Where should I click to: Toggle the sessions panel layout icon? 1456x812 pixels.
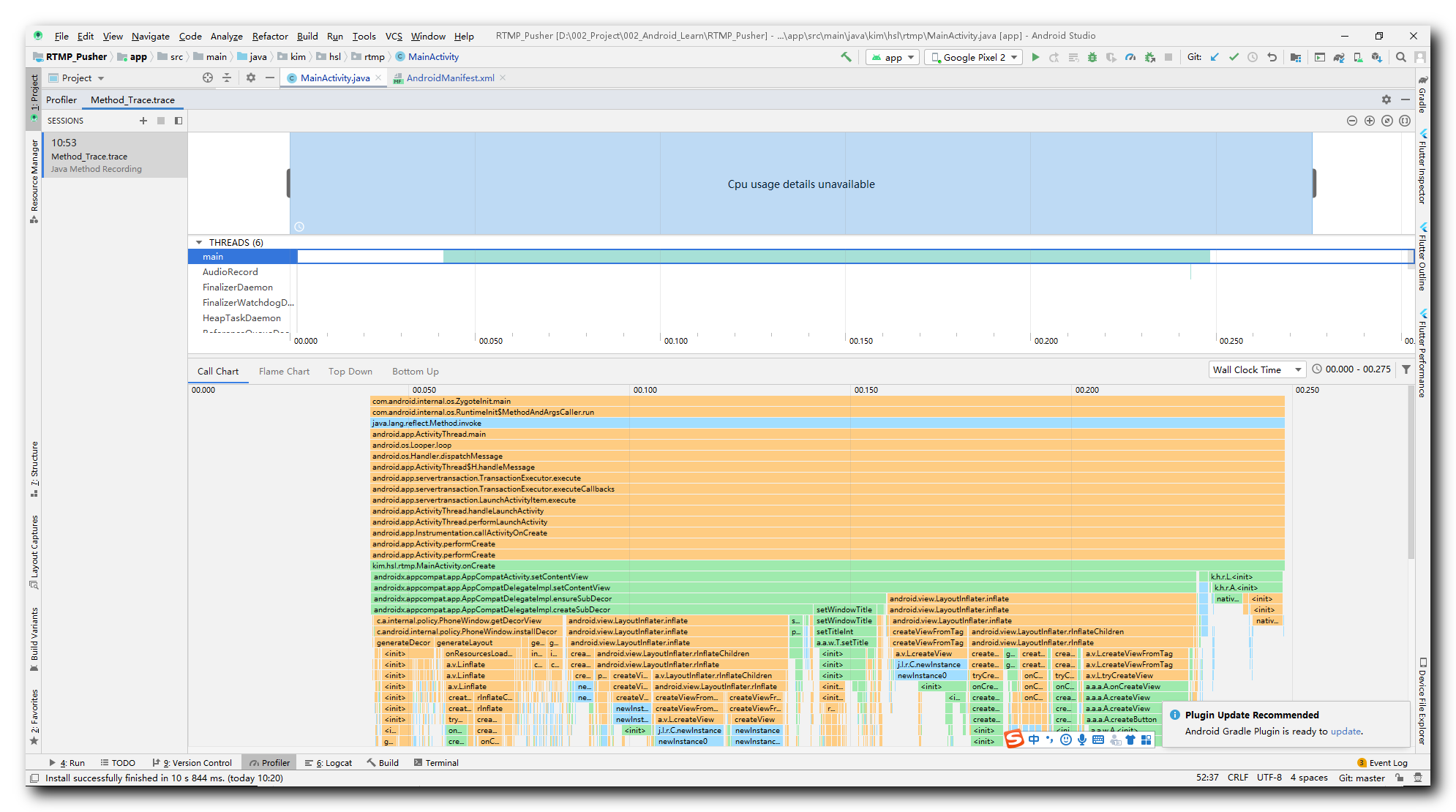(x=179, y=121)
